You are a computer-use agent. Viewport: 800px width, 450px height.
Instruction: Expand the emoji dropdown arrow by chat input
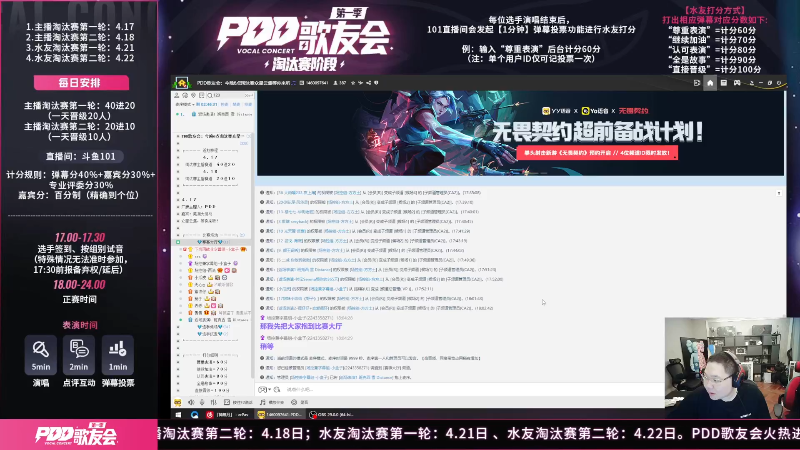point(268,390)
